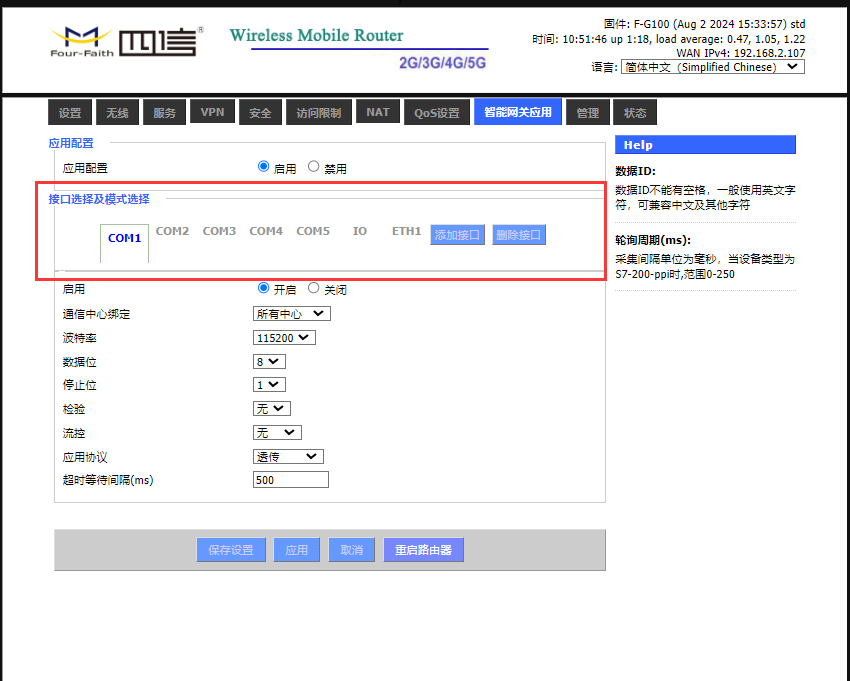This screenshot has height=681, width=850.
Task: Click the 取消 button
Action: pyautogui.click(x=351, y=550)
